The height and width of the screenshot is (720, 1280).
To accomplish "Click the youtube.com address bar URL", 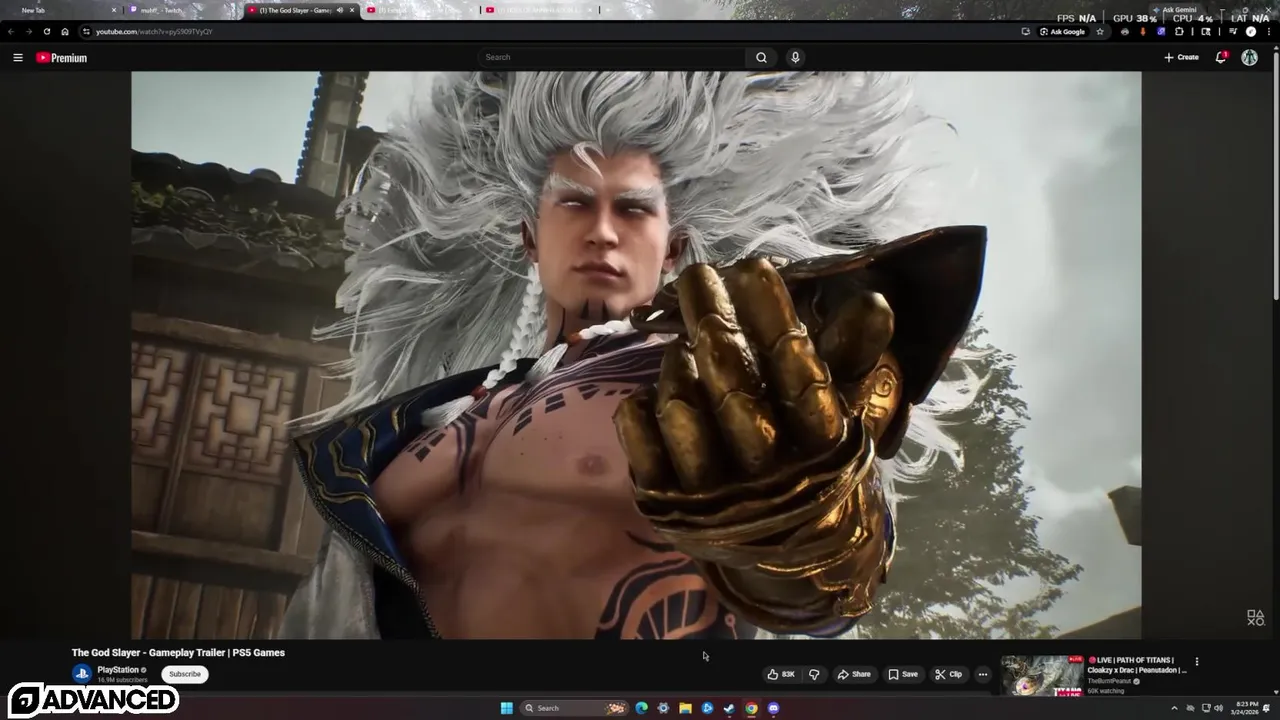I will coord(154,31).
